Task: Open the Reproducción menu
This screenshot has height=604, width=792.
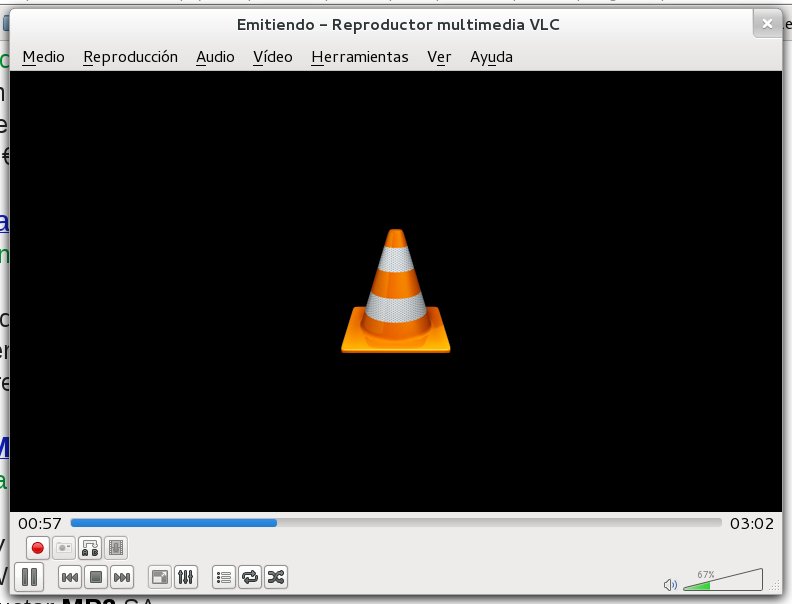Action: pos(130,57)
